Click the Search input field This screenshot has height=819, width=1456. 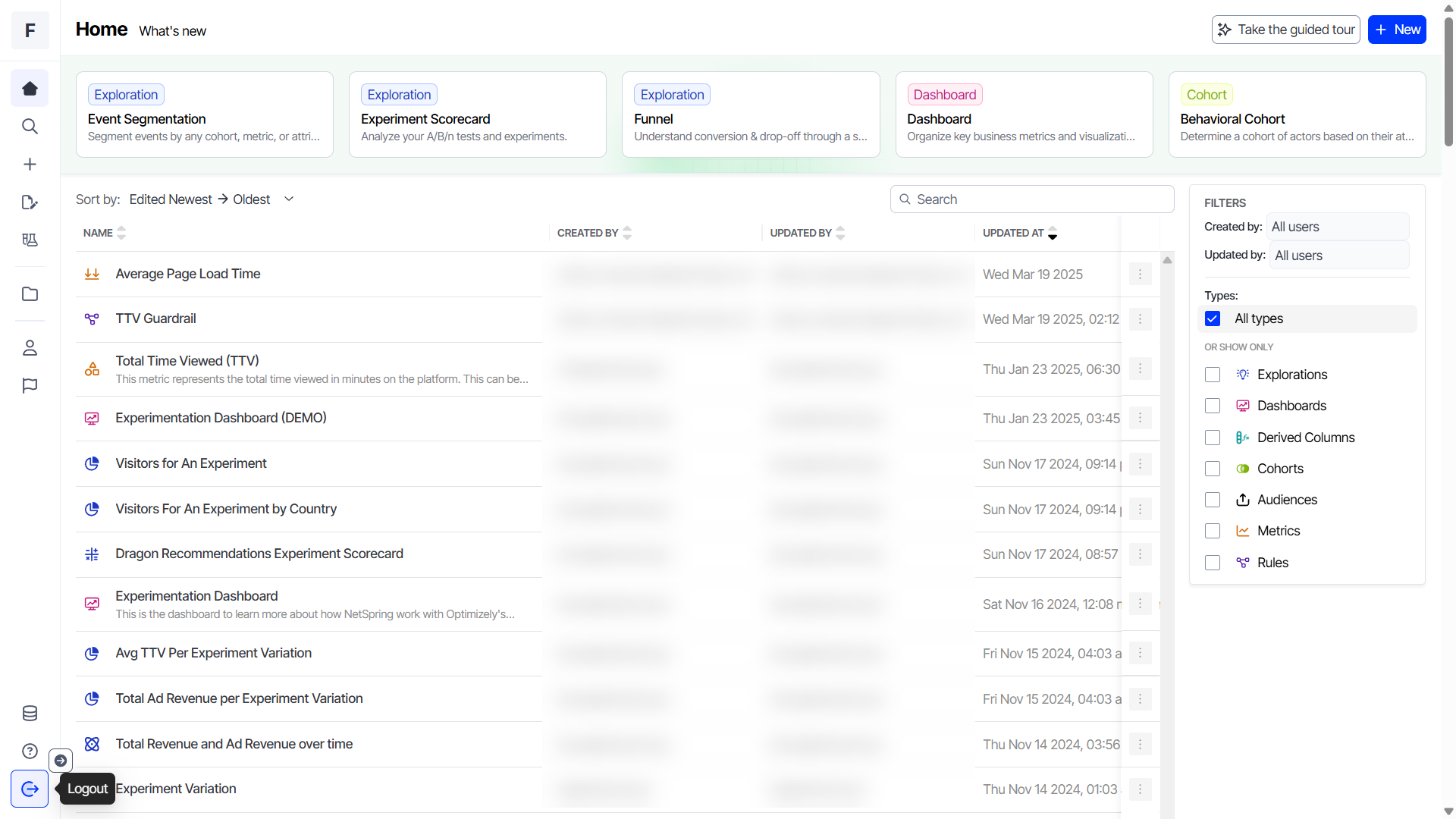tap(1032, 199)
